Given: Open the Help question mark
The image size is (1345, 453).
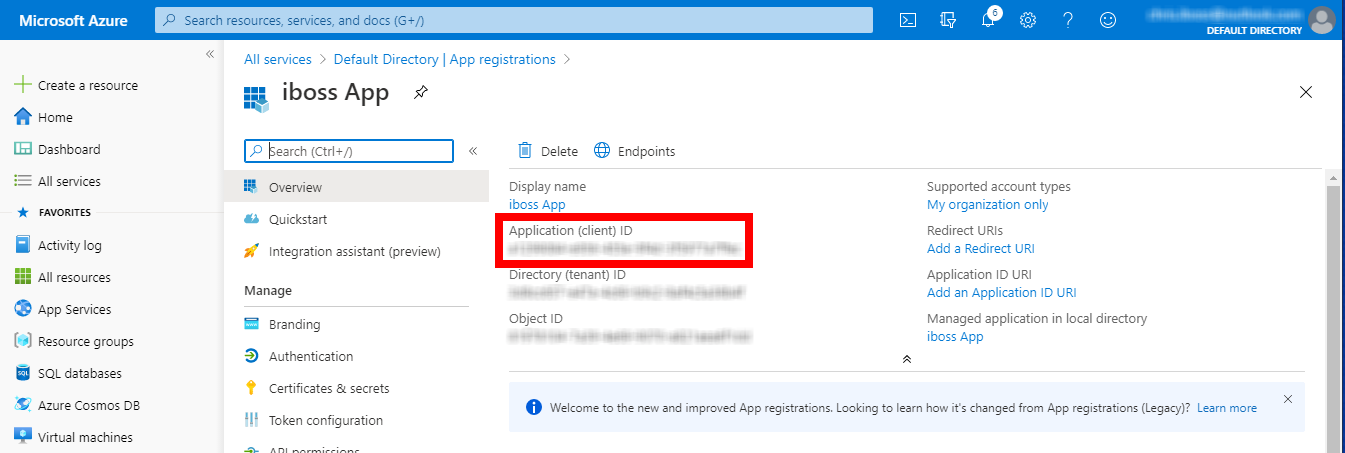Looking at the screenshot, I should [x=1068, y=20].
